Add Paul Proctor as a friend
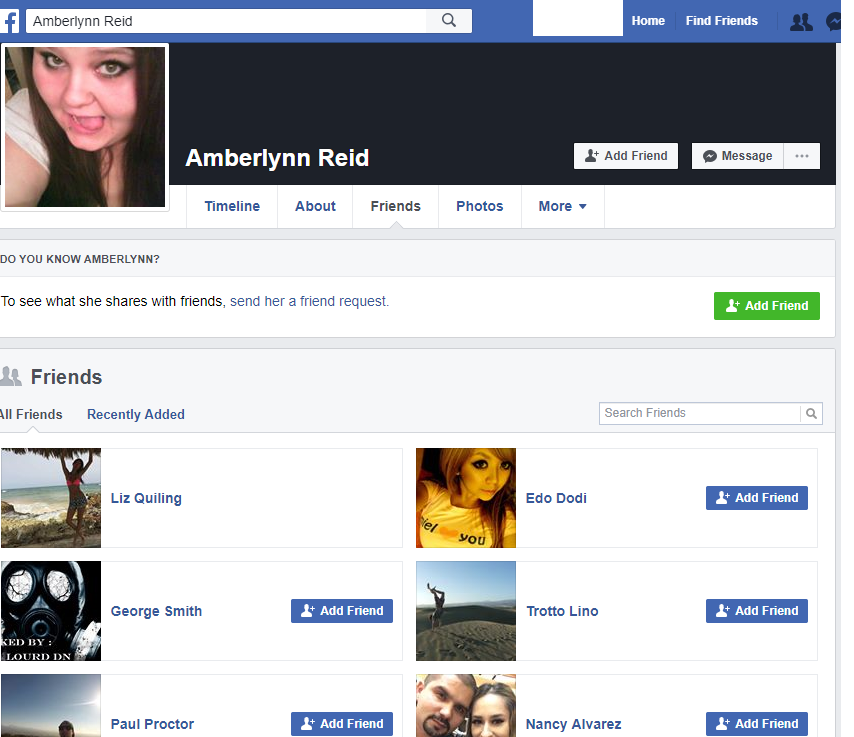The image size is (854, 737). [342, 724]
